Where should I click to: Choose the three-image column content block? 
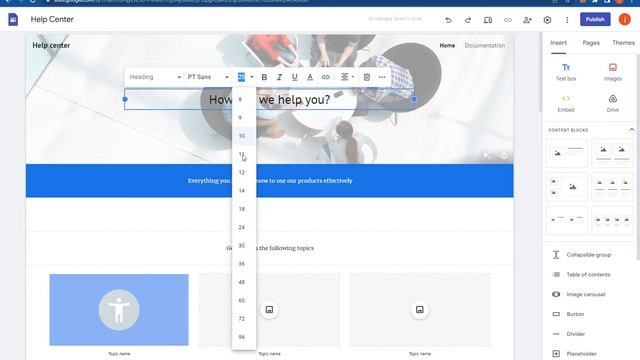612,187
